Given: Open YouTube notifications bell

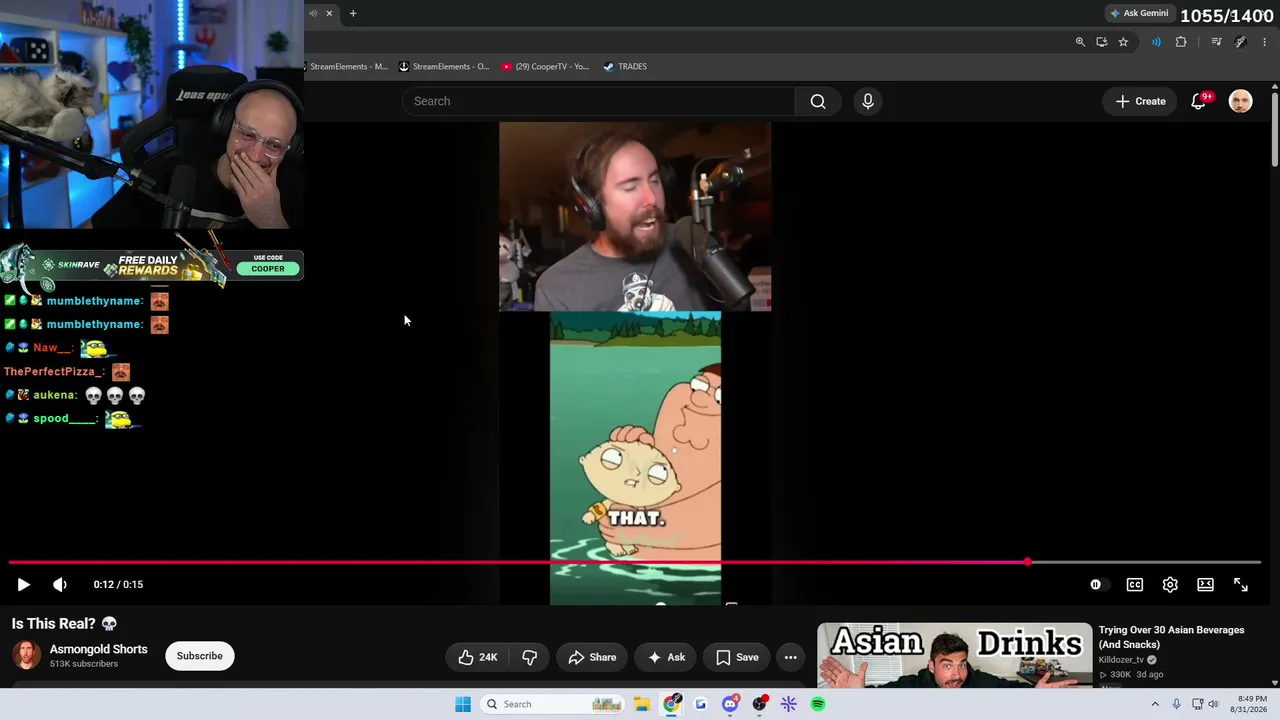Looking at the screenshot, I should (1198, 101).
